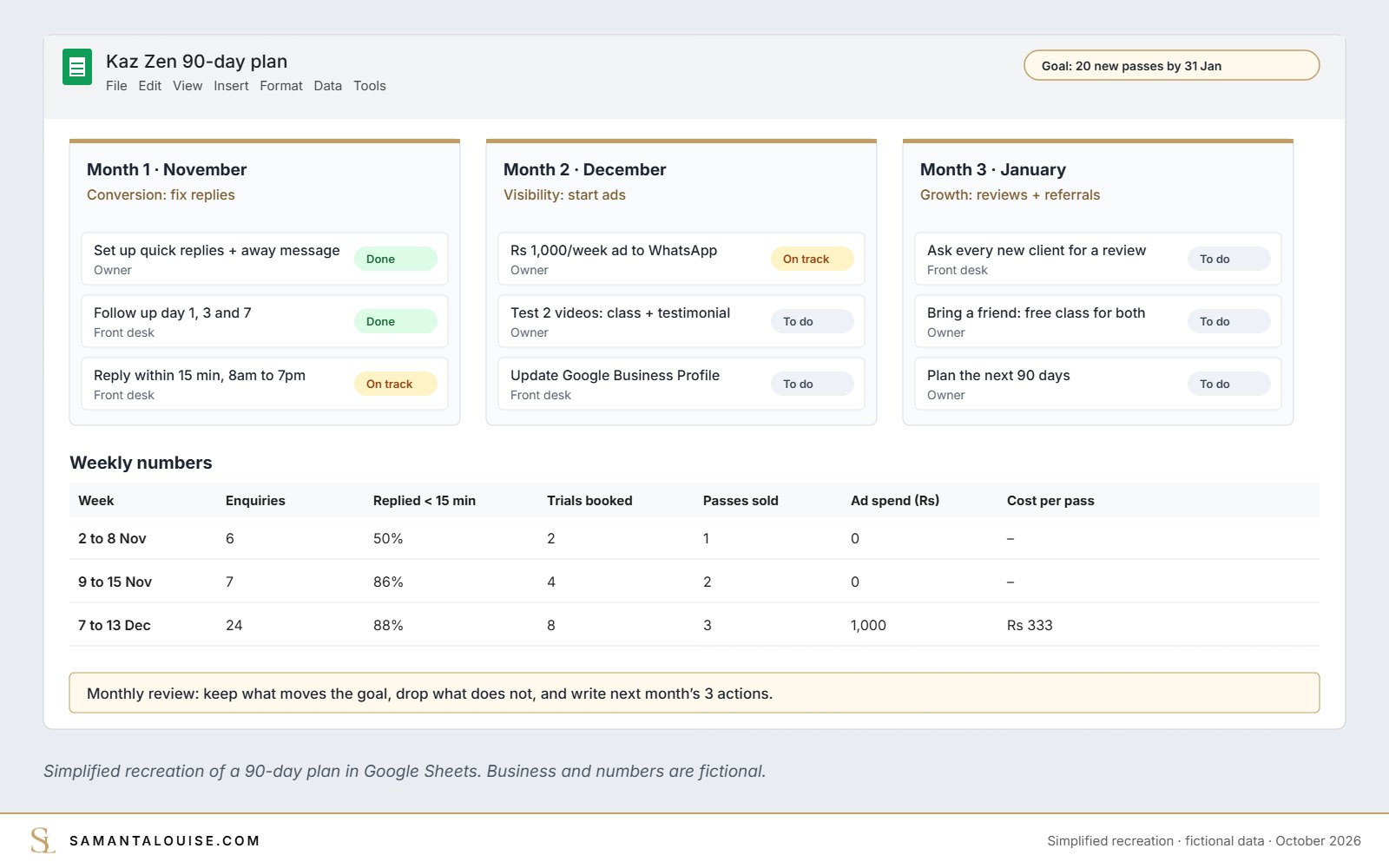The image size is (1389, 868).
Task: Open the View menu
Action: click(x=188, y=86)
